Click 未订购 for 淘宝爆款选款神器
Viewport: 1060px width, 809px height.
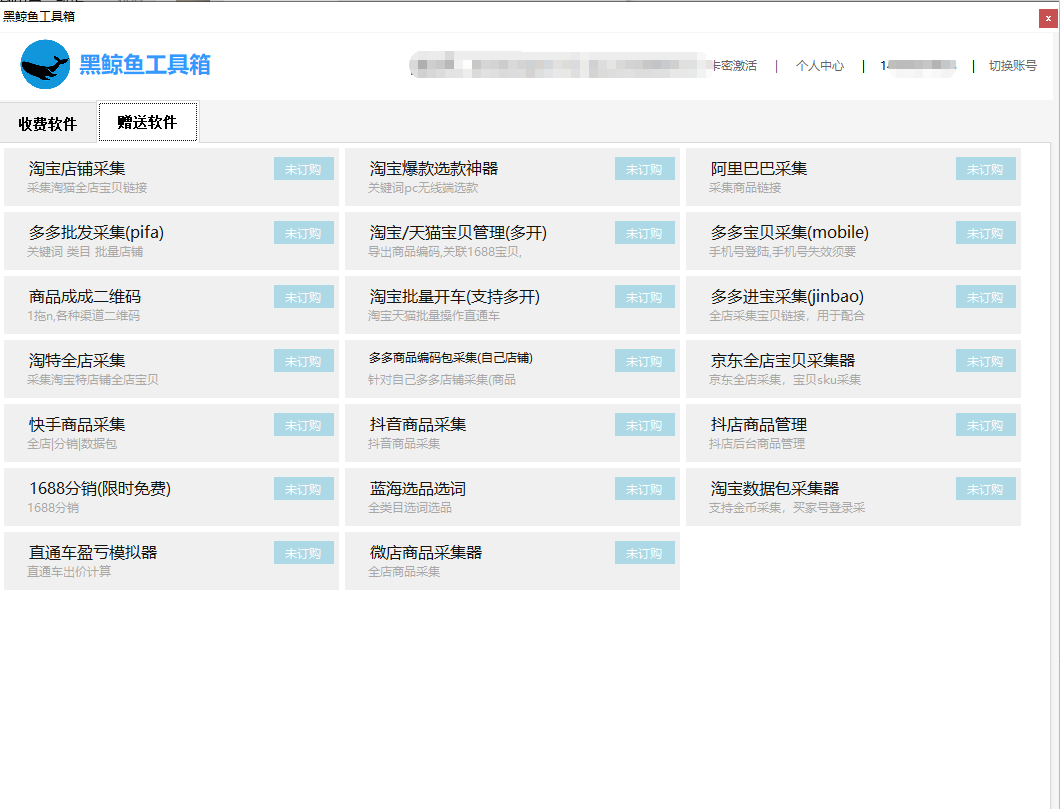point(644,169)
